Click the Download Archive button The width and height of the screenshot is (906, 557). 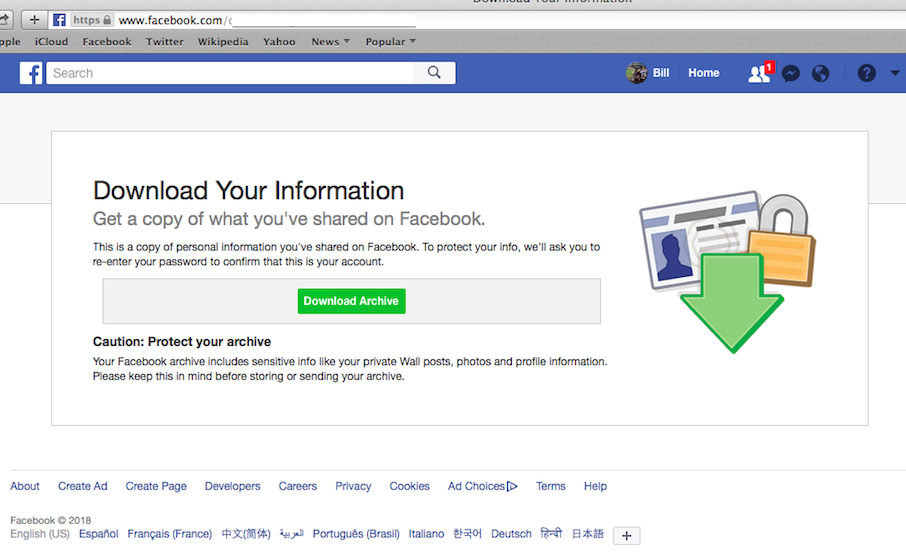coord(351,301)
